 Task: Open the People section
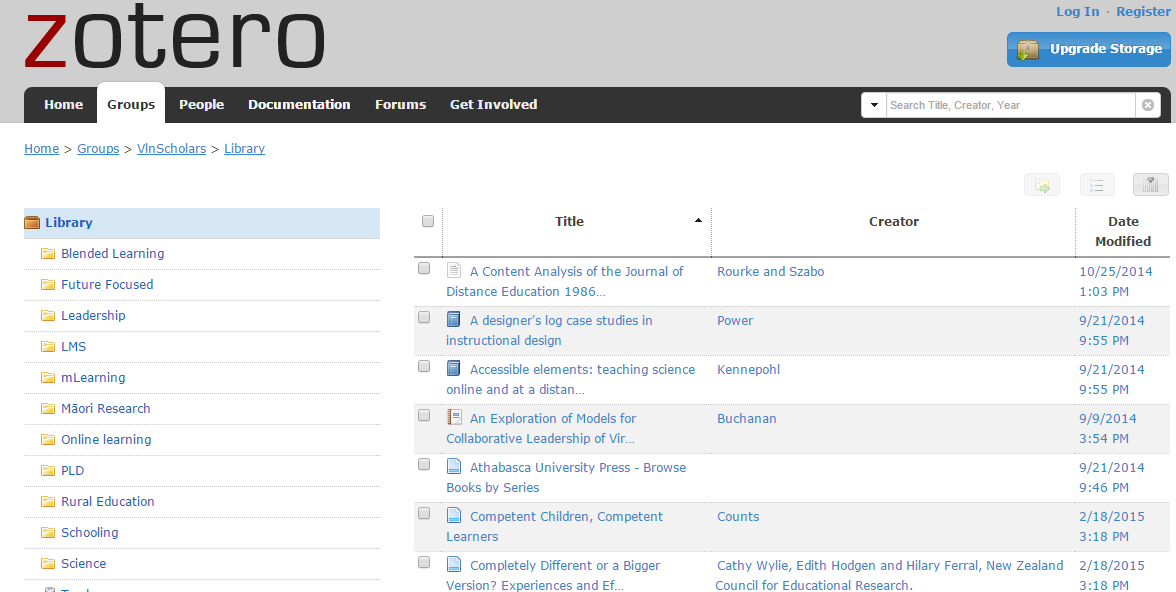coord(201,104)
